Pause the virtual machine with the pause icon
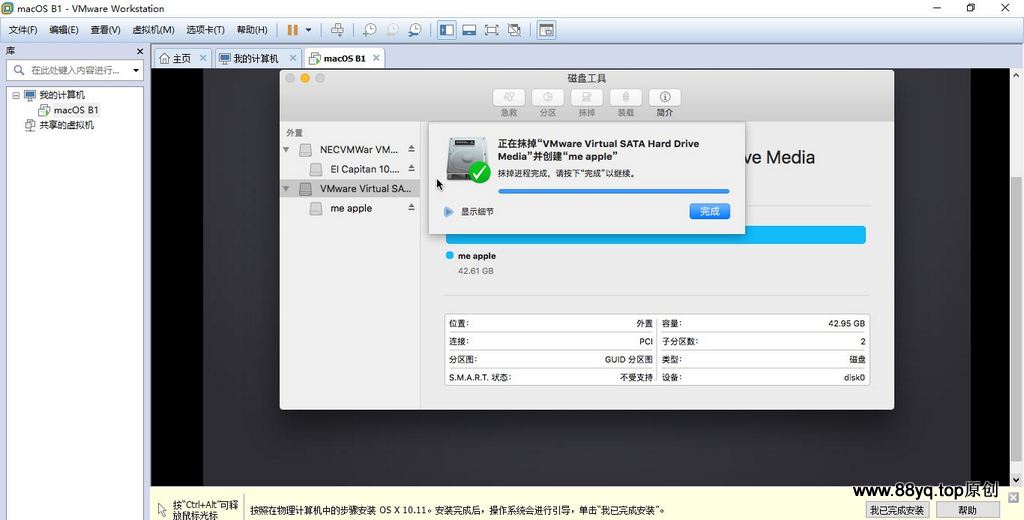This screenshot has height=520, width=1024. (293, 30)
